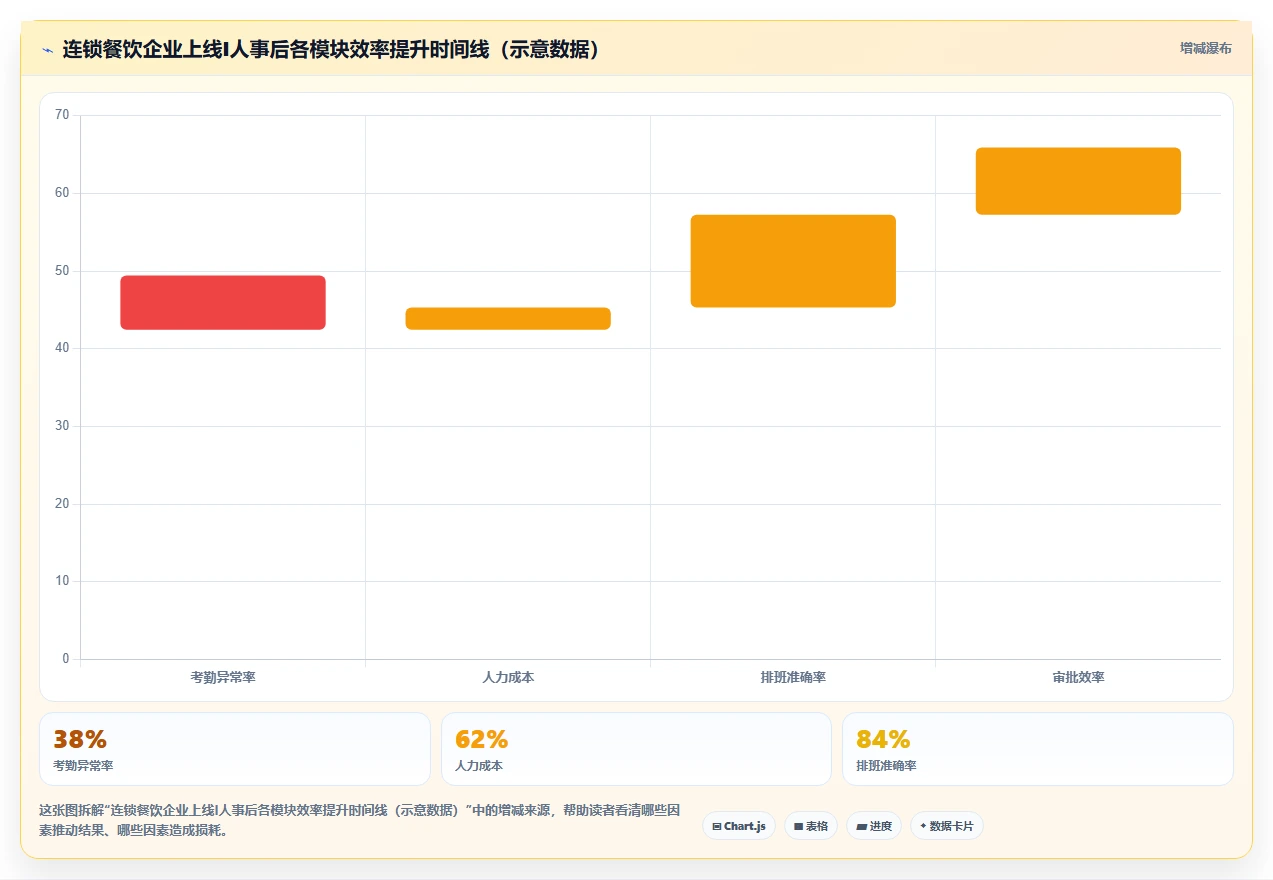The width and height of the screenshot is (1273, 880).
Task: Click the y-axis value 60
Action: point(62,193)
